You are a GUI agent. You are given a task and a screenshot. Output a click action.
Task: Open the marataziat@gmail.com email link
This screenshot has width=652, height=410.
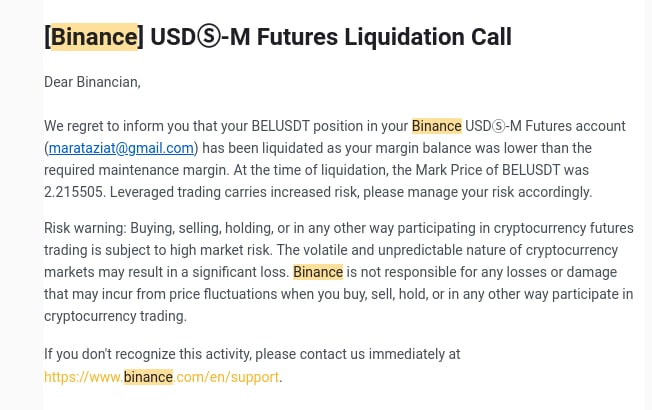[121, 148]
